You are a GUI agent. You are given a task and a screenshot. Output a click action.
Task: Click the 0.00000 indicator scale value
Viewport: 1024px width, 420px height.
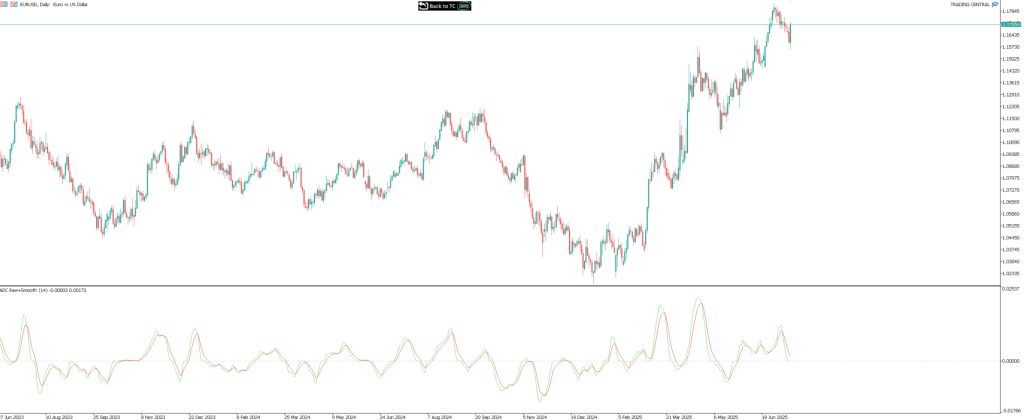point(1010,361)
